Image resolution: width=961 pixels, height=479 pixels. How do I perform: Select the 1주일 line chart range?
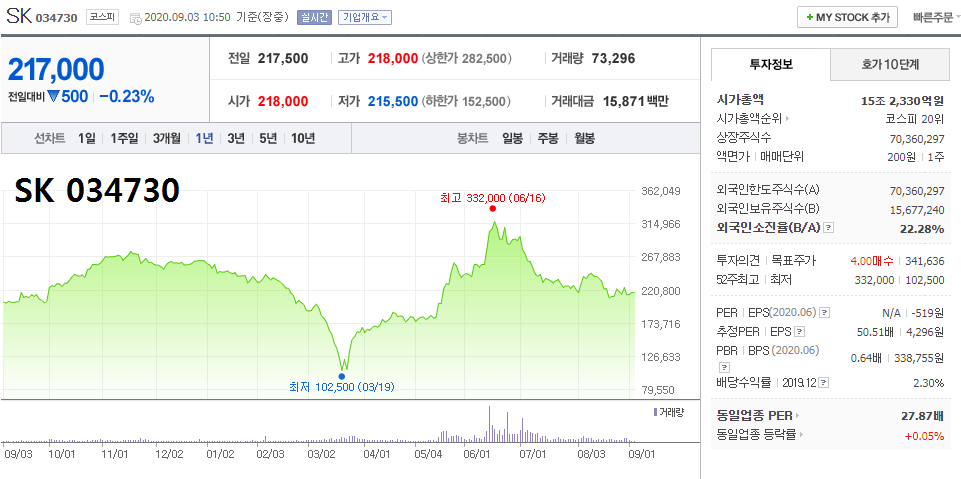[x=124, y=138]
